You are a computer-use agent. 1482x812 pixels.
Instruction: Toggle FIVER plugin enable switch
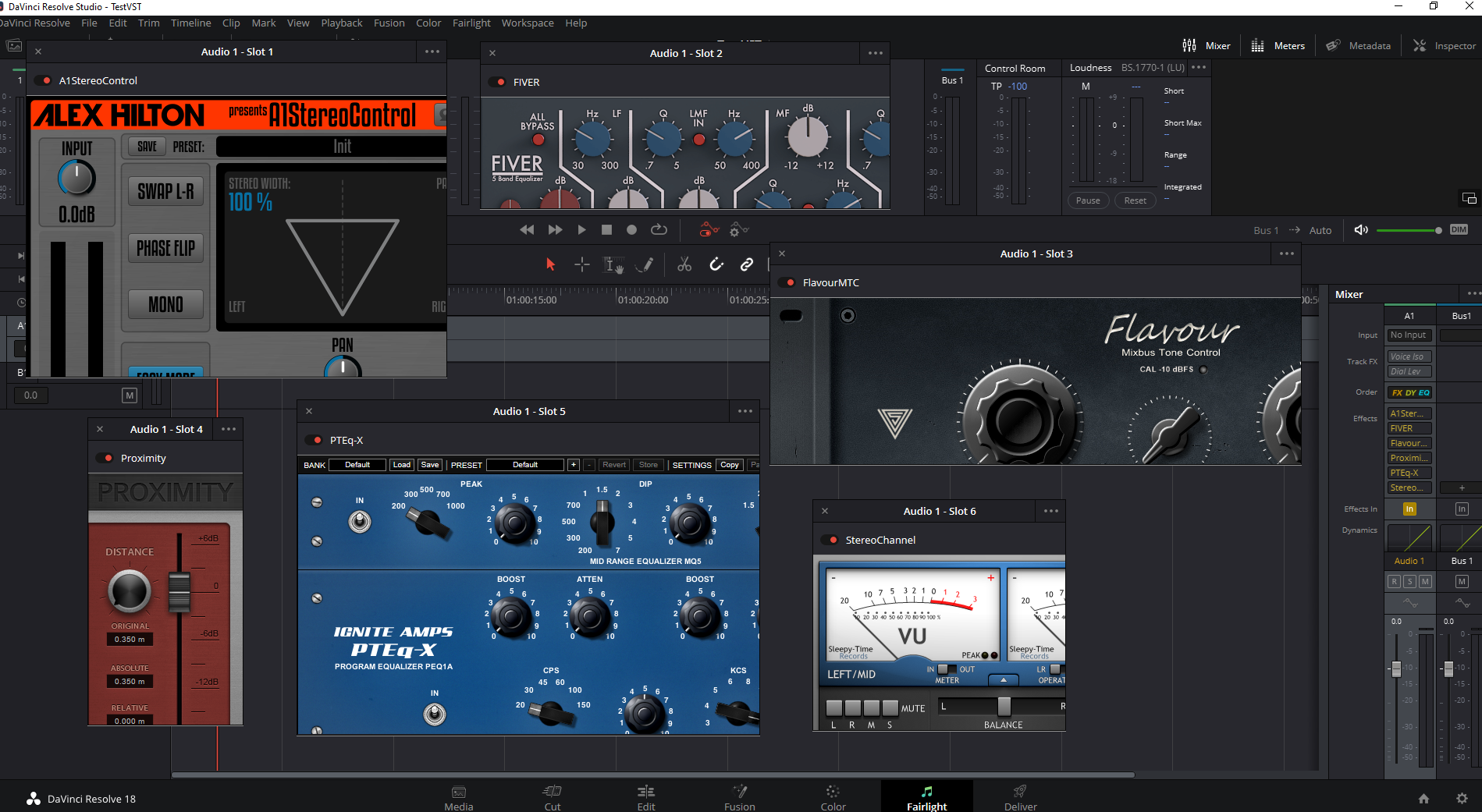click(x=498, y=82)
